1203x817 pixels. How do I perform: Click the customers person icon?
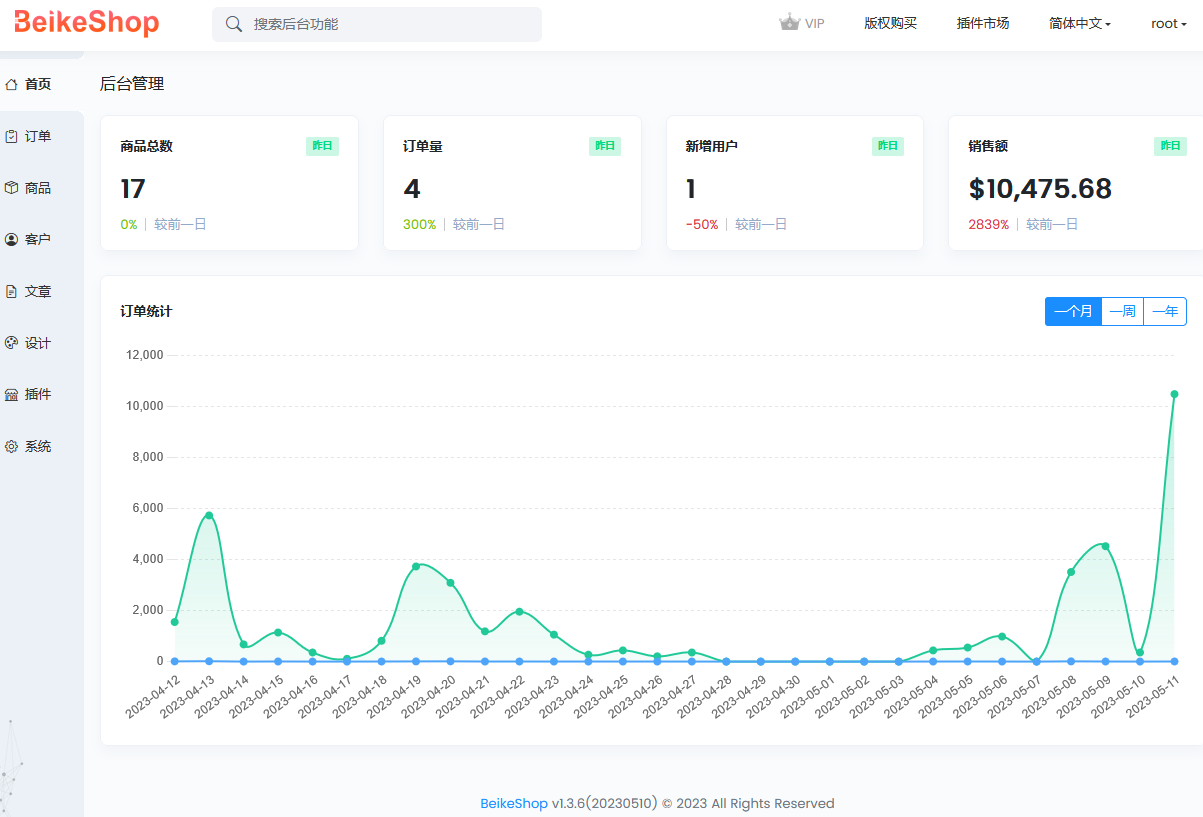[12, 240]
